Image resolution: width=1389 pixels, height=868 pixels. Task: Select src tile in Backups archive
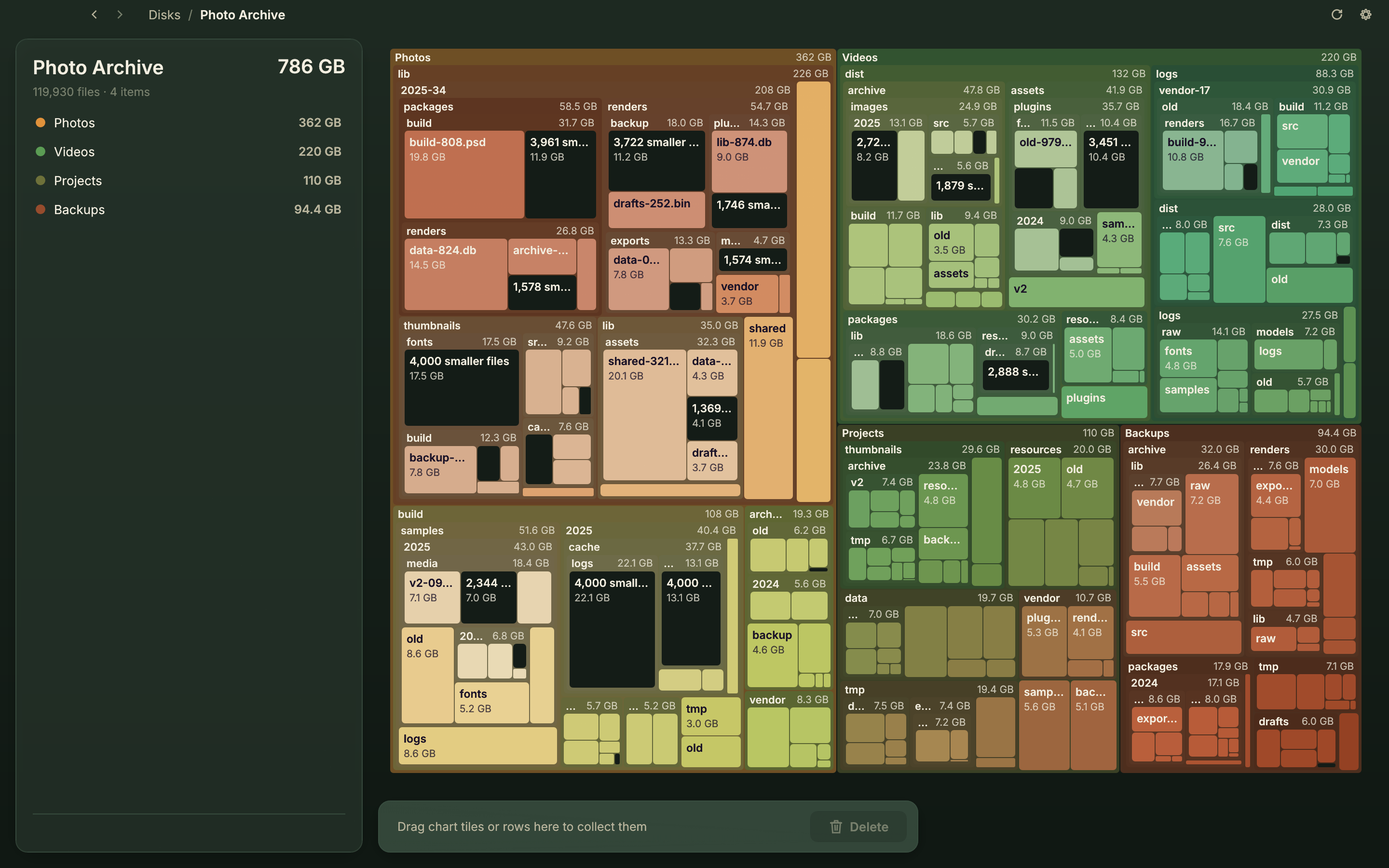(x=1184, y=637)
